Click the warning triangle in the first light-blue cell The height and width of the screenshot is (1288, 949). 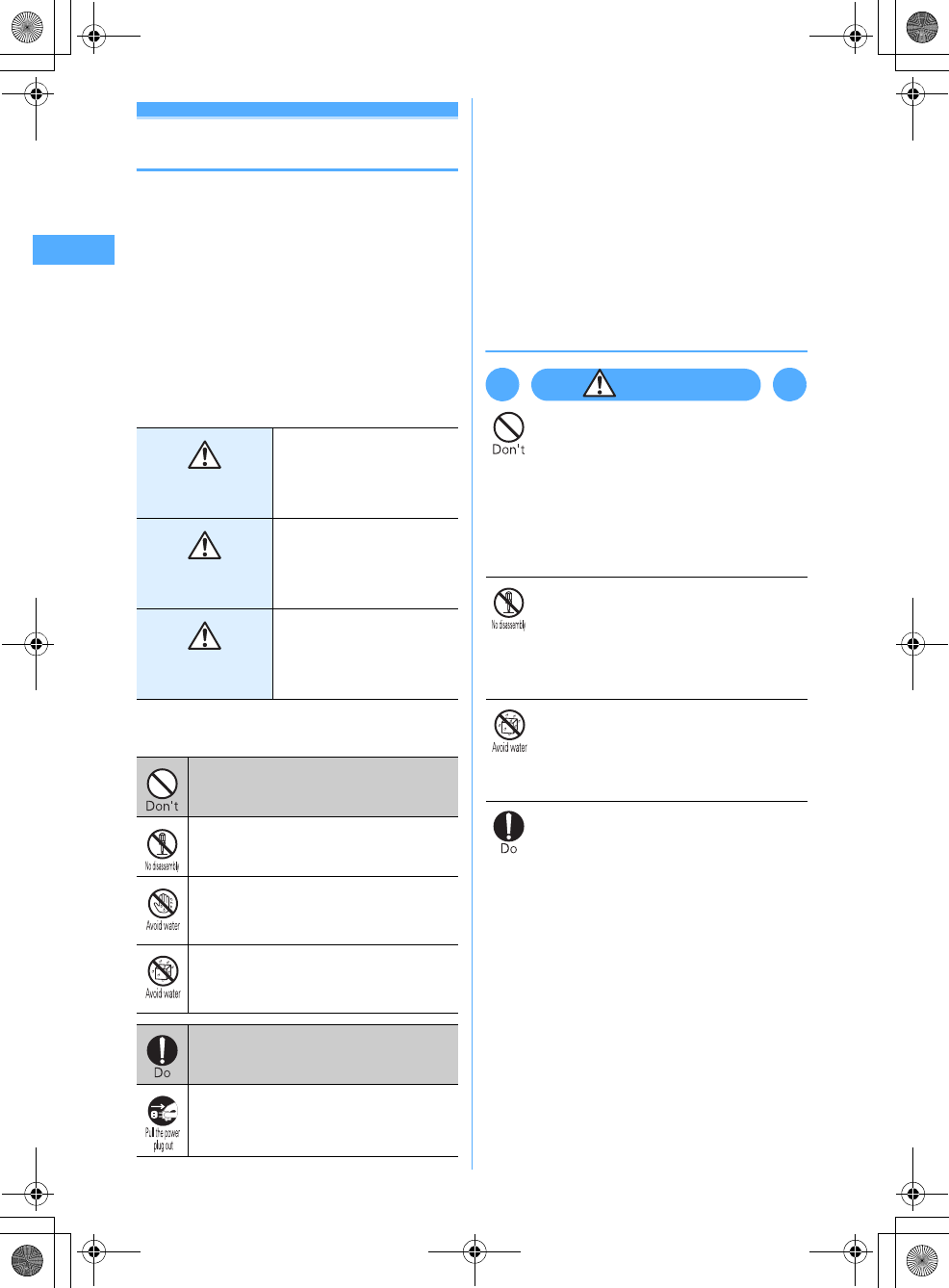204,454
